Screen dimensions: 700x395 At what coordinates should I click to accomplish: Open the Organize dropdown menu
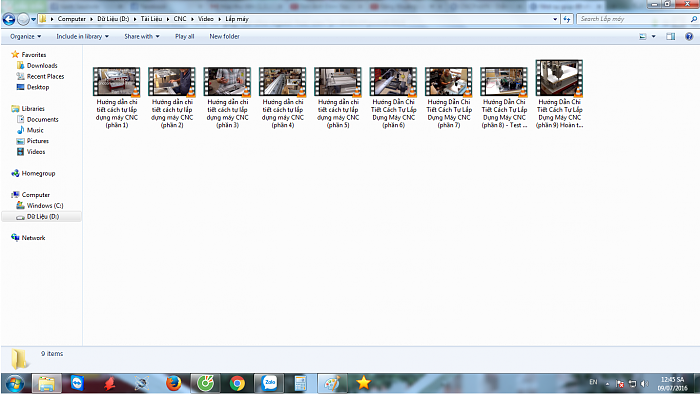25,37
